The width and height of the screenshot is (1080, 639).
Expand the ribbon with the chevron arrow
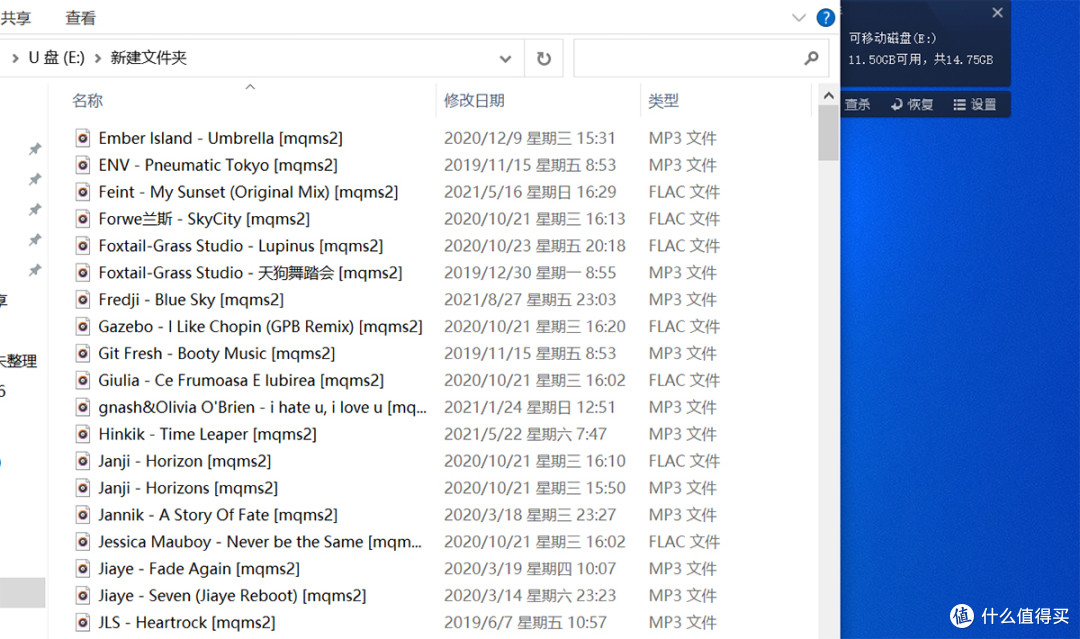[799, 18]
